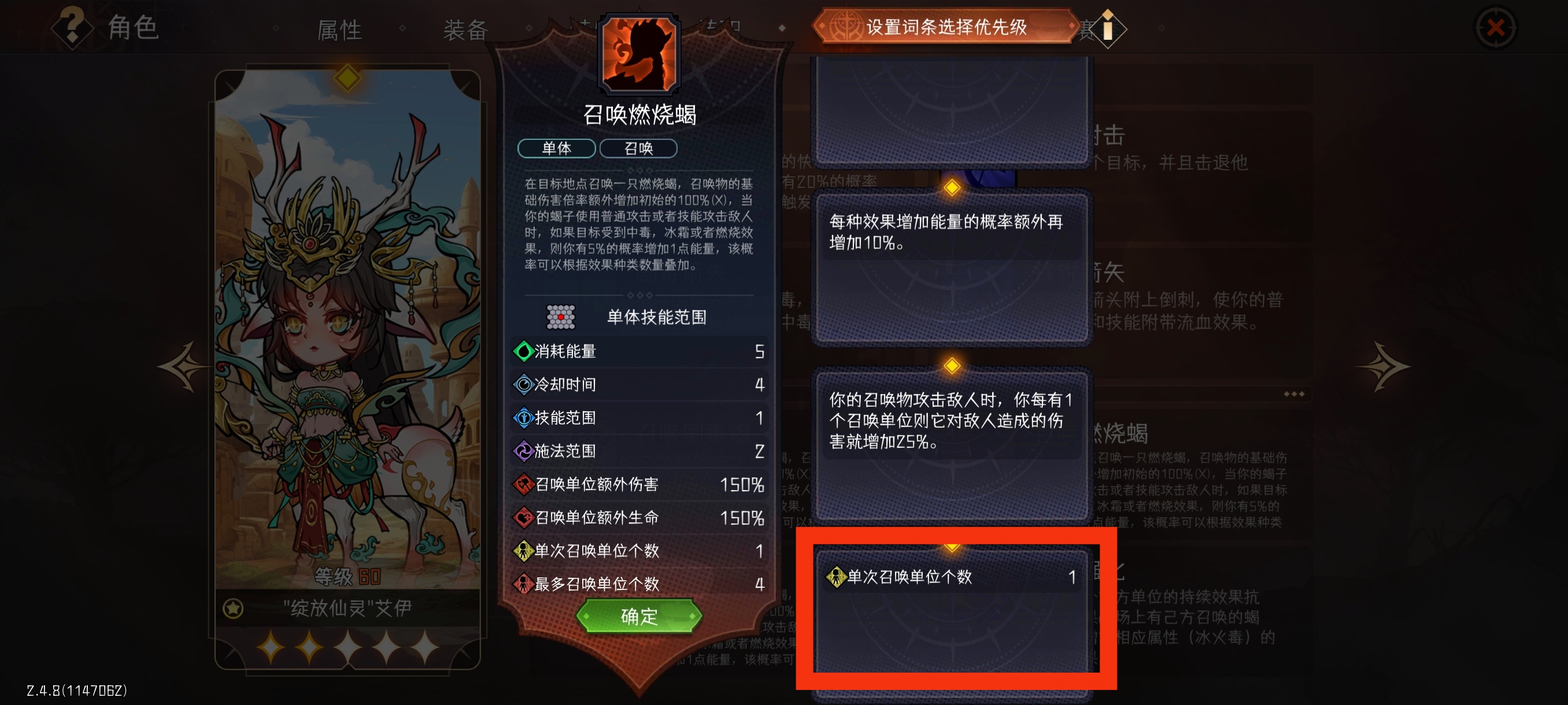Click the green 确定 confirm button

click(x=638, y=616)
